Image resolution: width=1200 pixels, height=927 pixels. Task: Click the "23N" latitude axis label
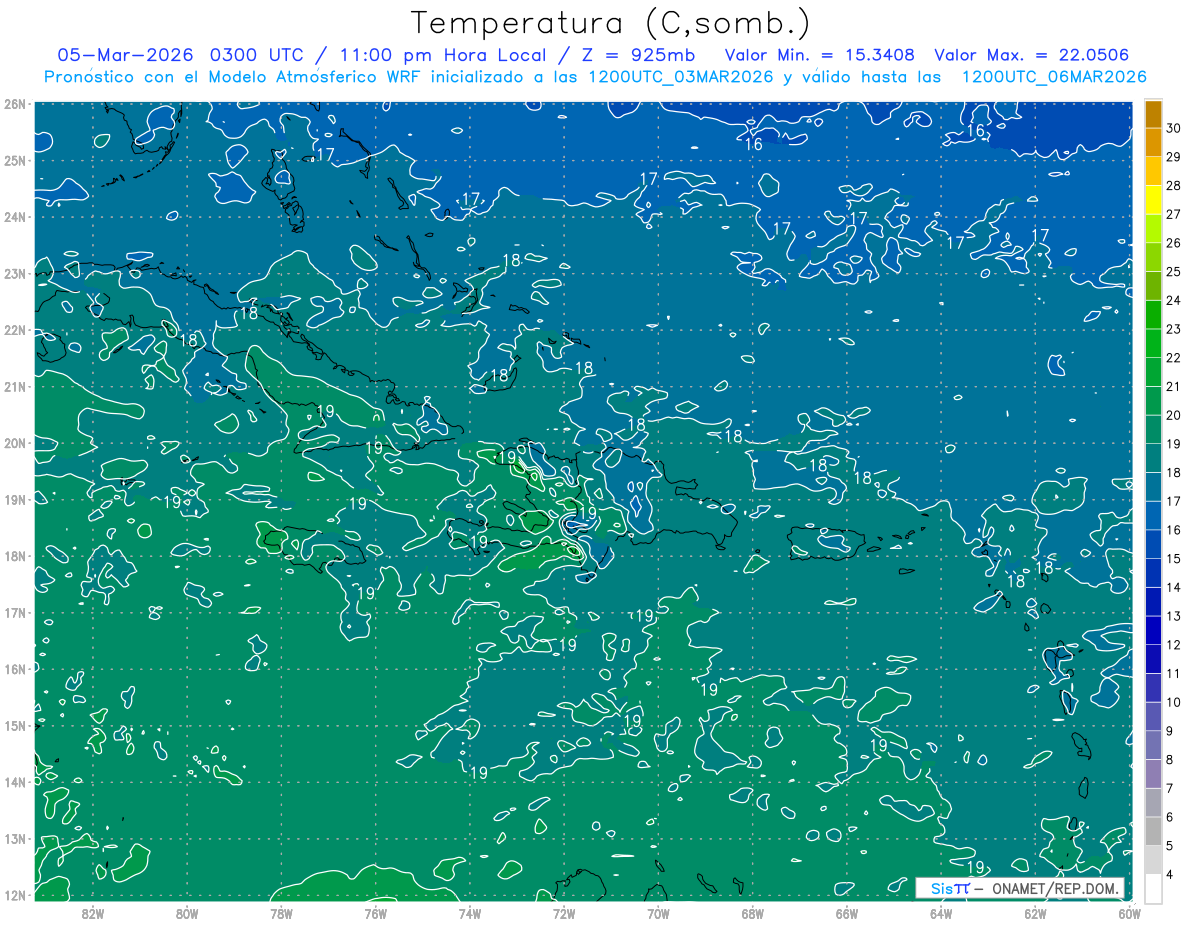coord(15,273)
